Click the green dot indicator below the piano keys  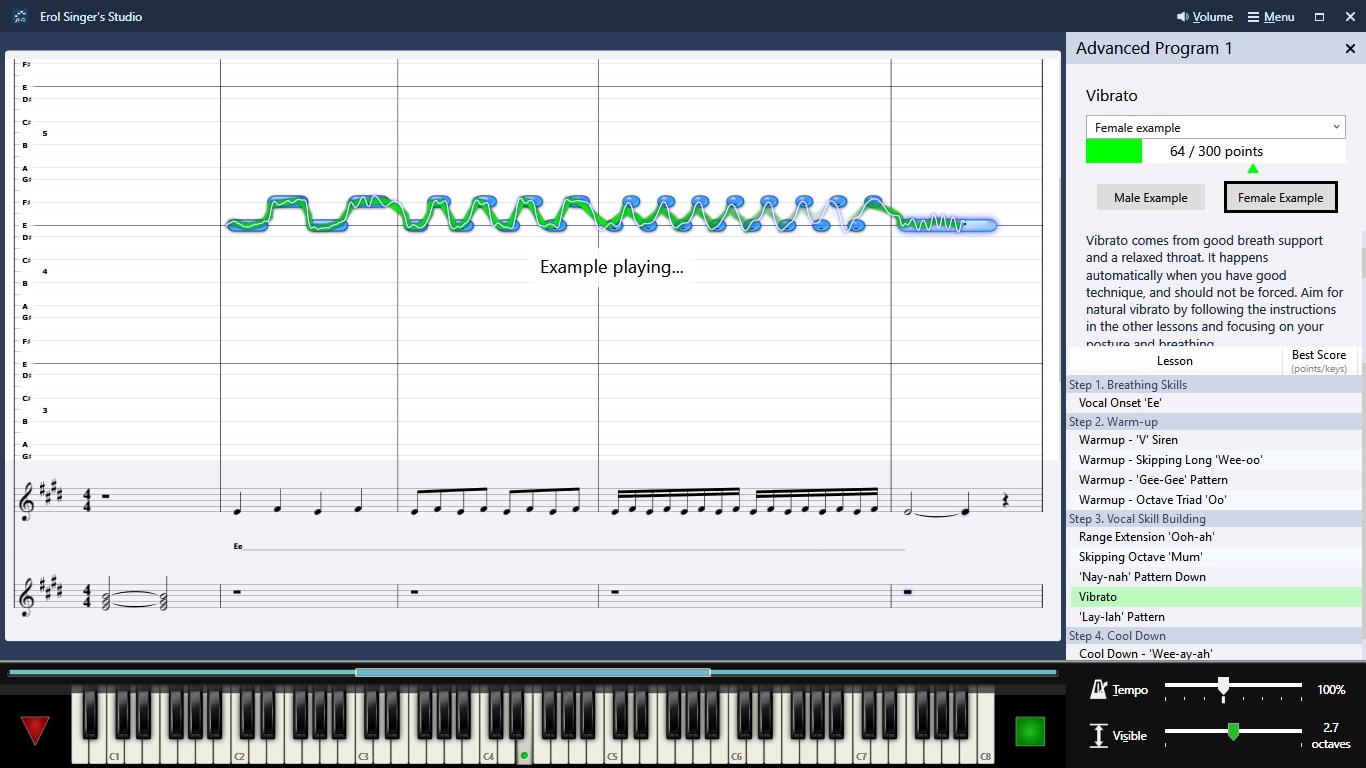coord(524,755)
